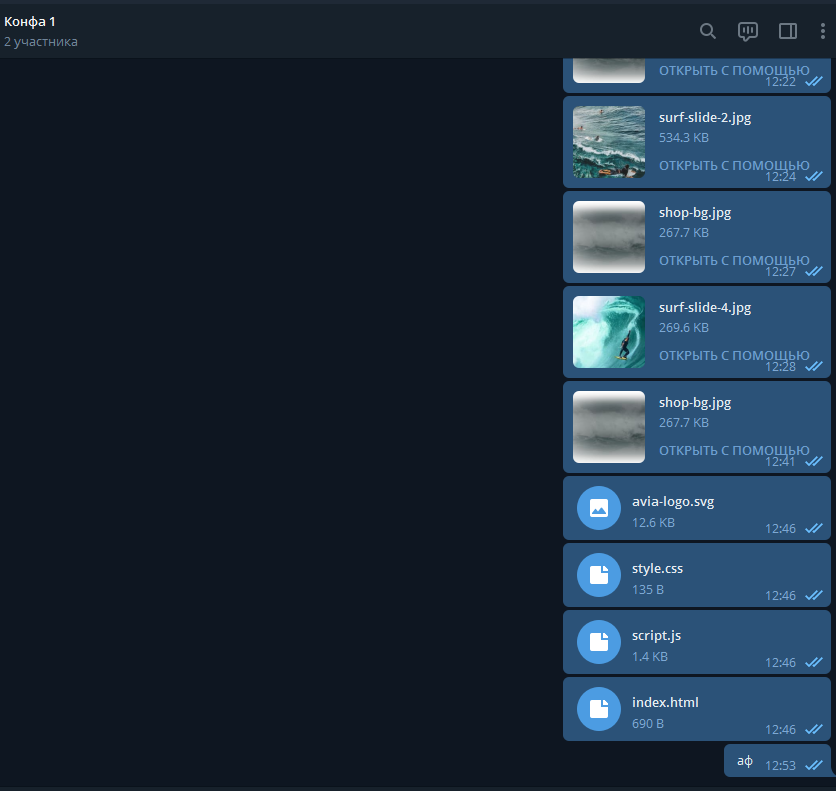Click the file name surf-slide-4.jpg
The height and width of the screenshot is (791, 836).
705,308
